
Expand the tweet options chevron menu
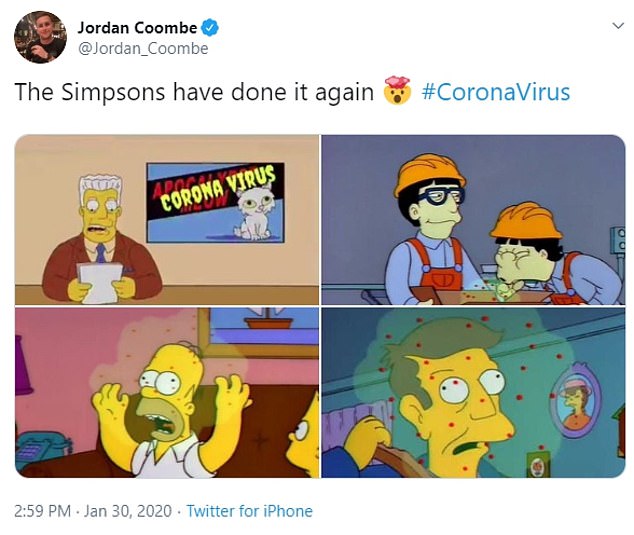tap(618, 26)
